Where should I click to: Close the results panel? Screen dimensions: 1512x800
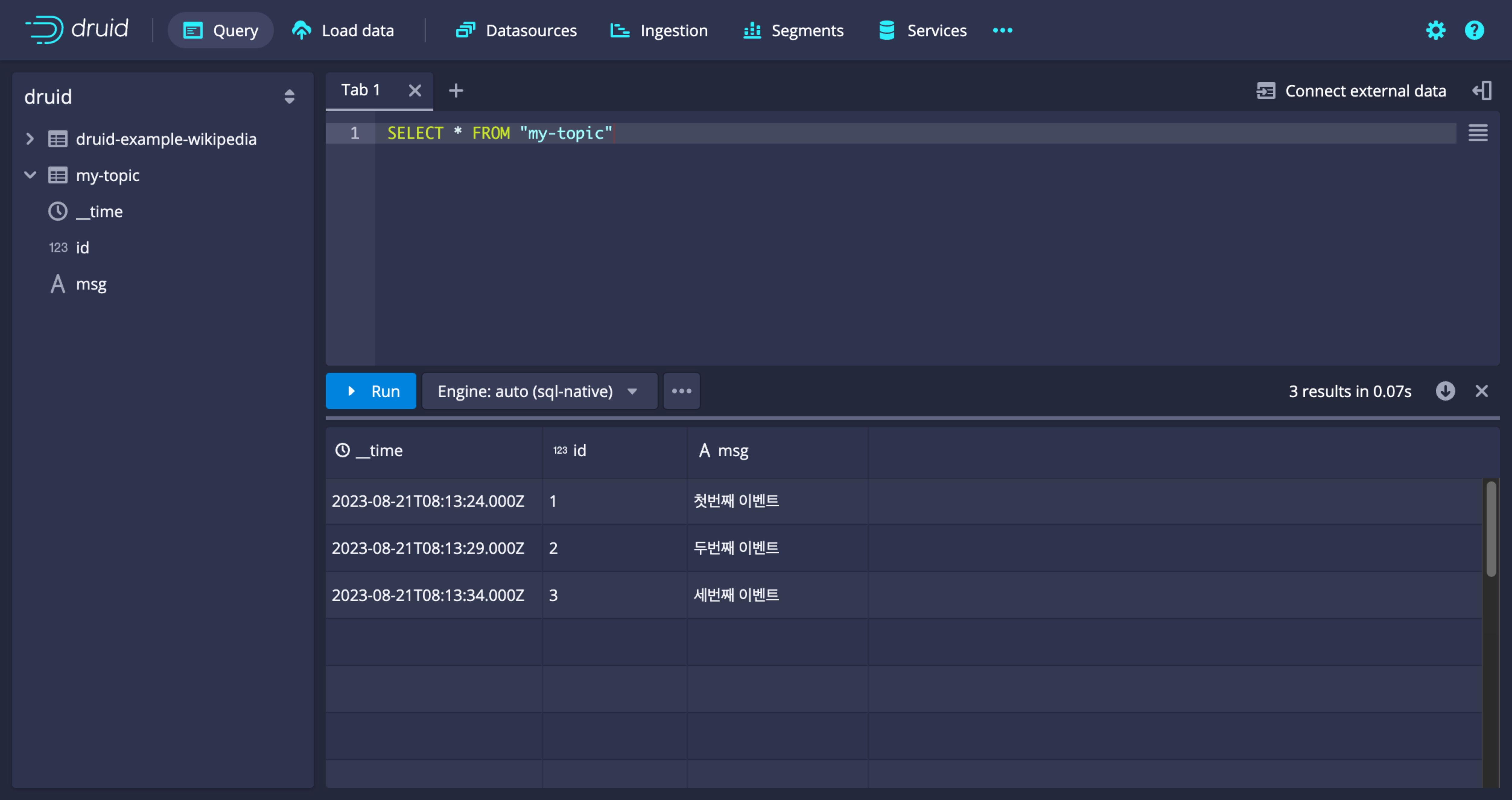1482,391
